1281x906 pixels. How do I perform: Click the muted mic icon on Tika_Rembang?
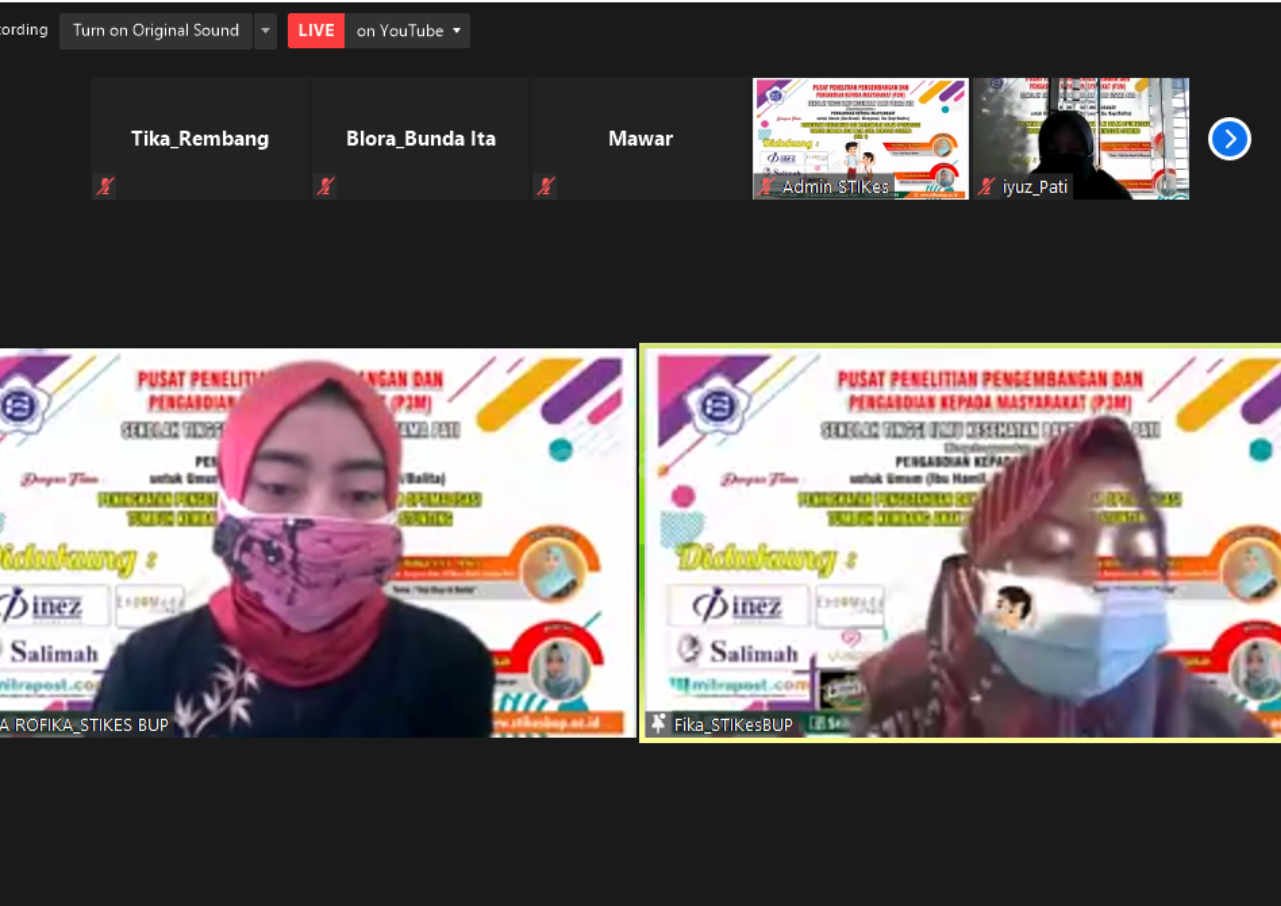click(x=104, y=186)
